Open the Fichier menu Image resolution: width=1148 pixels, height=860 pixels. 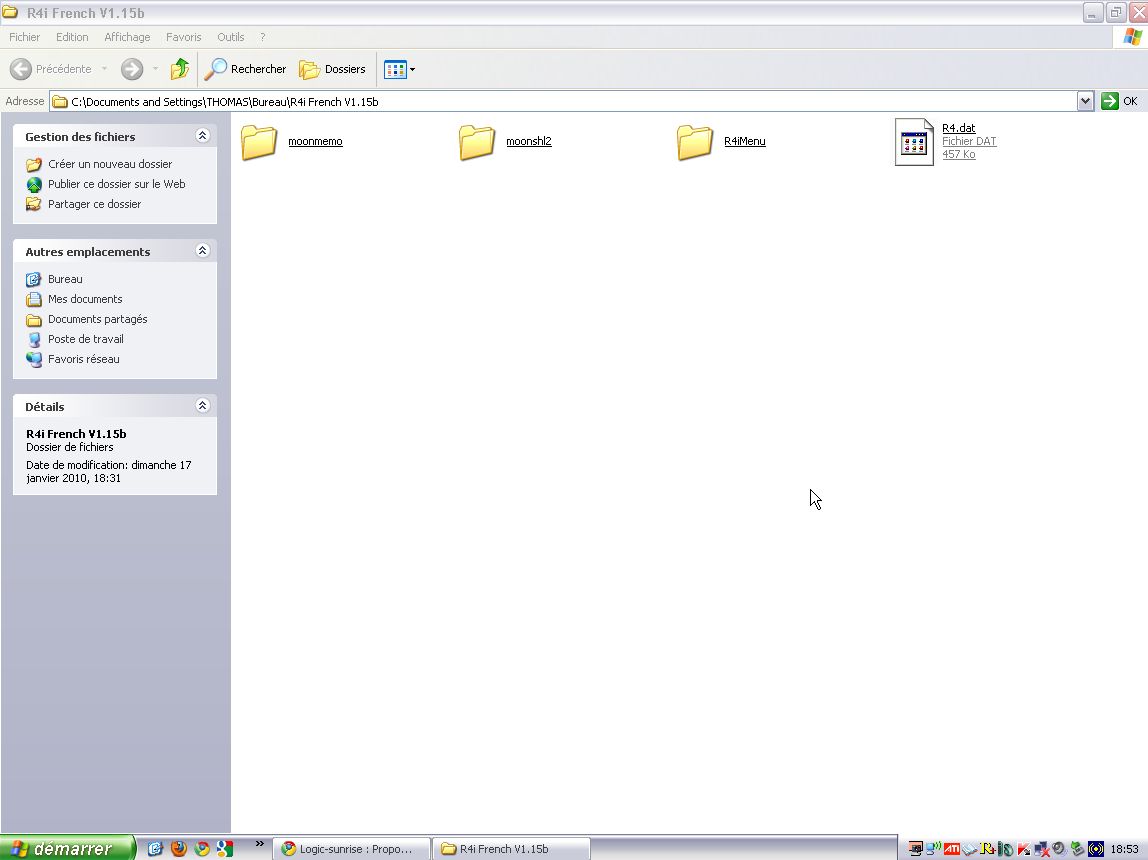pos(24,37)
